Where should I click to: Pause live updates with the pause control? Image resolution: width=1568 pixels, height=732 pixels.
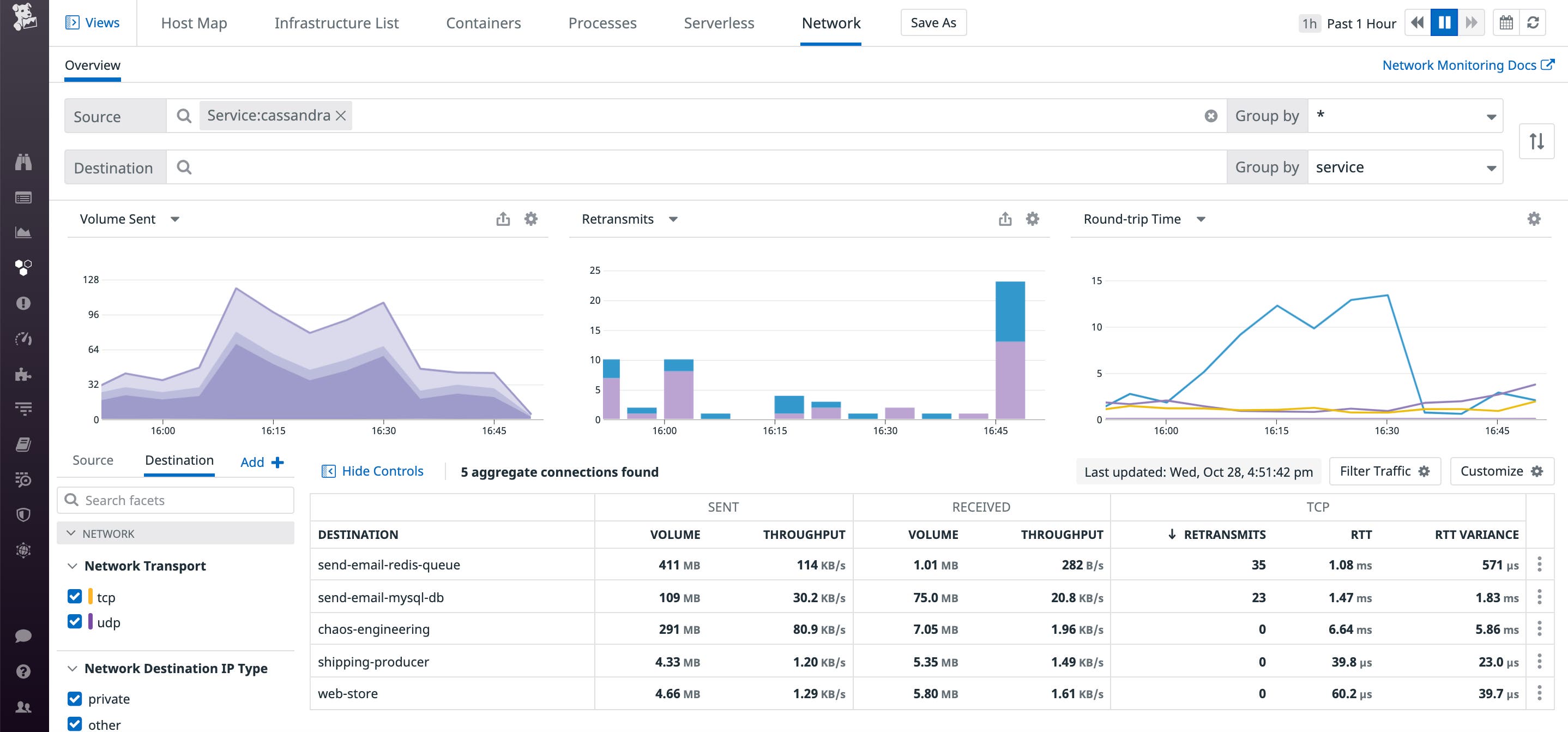click(1444, 22)
